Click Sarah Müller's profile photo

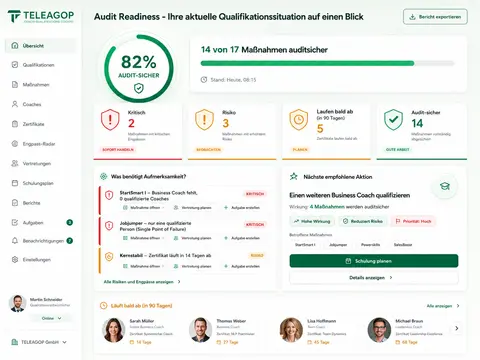pos(113,330)
